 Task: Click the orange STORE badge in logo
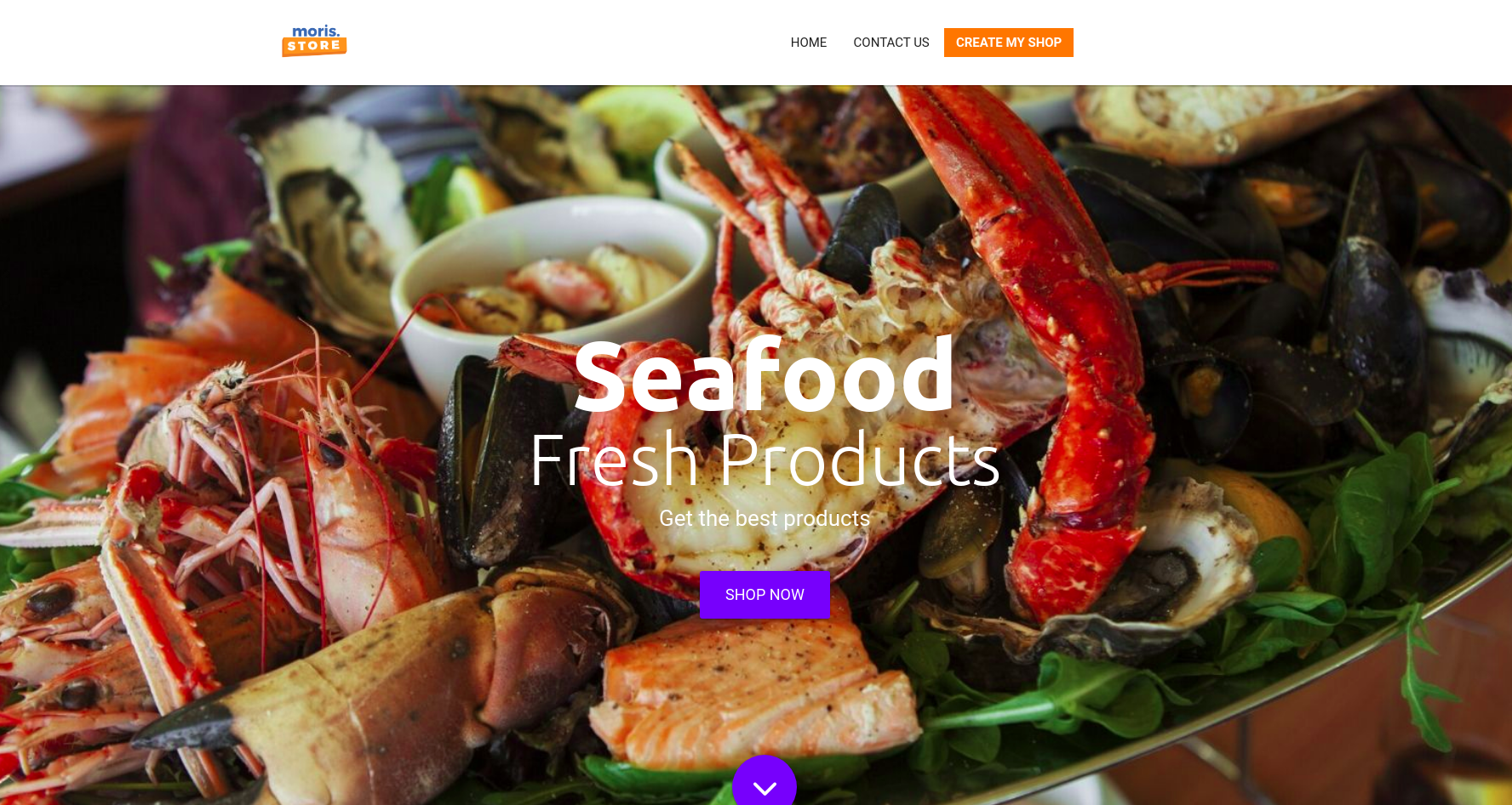pos(314,47)
